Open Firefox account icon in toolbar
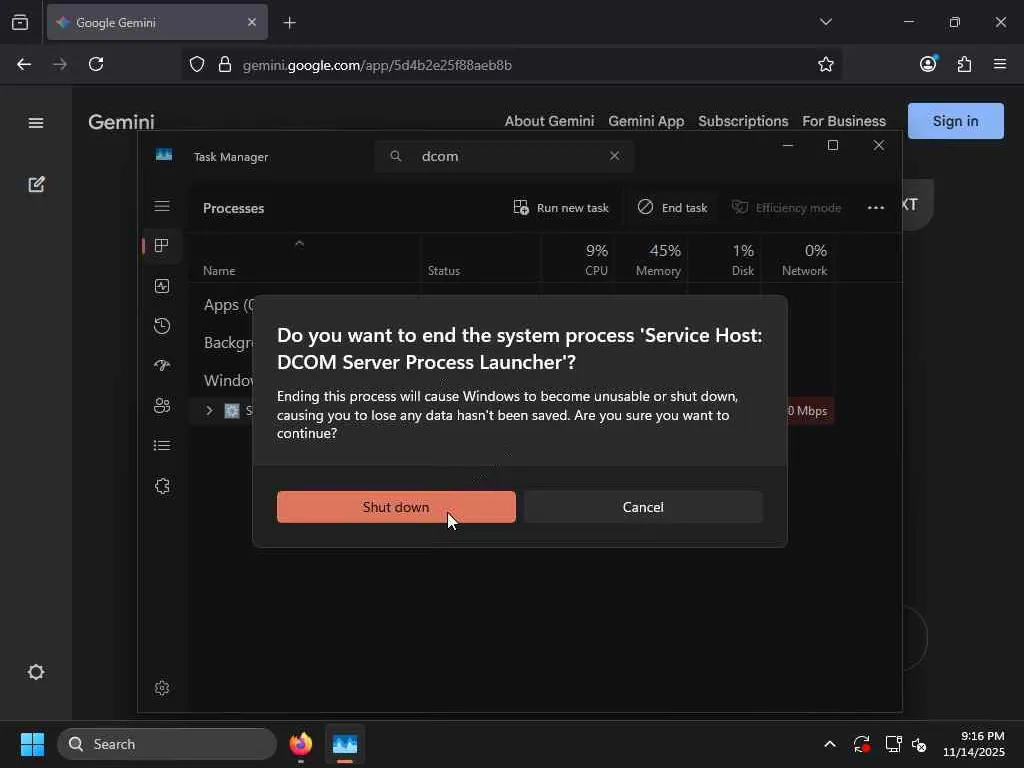1024x768 pixels. point(928,63)
